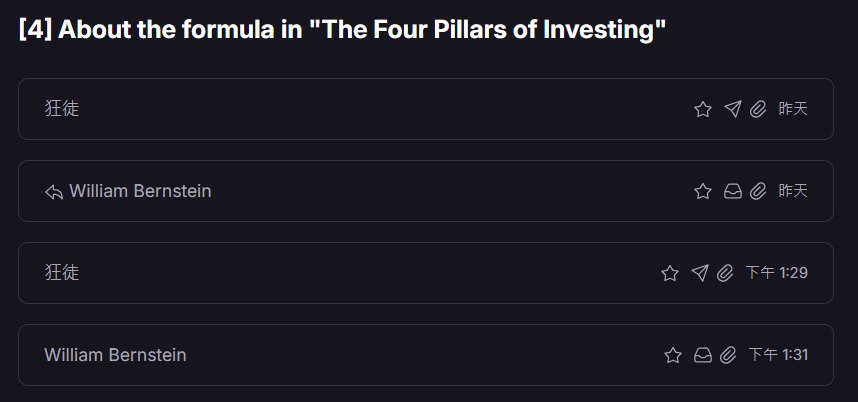Viewport: 858px width, 402px height.
Task: Click sent paper-plane icon on 下午 1:29 message
Action: (x=700, y=273)
